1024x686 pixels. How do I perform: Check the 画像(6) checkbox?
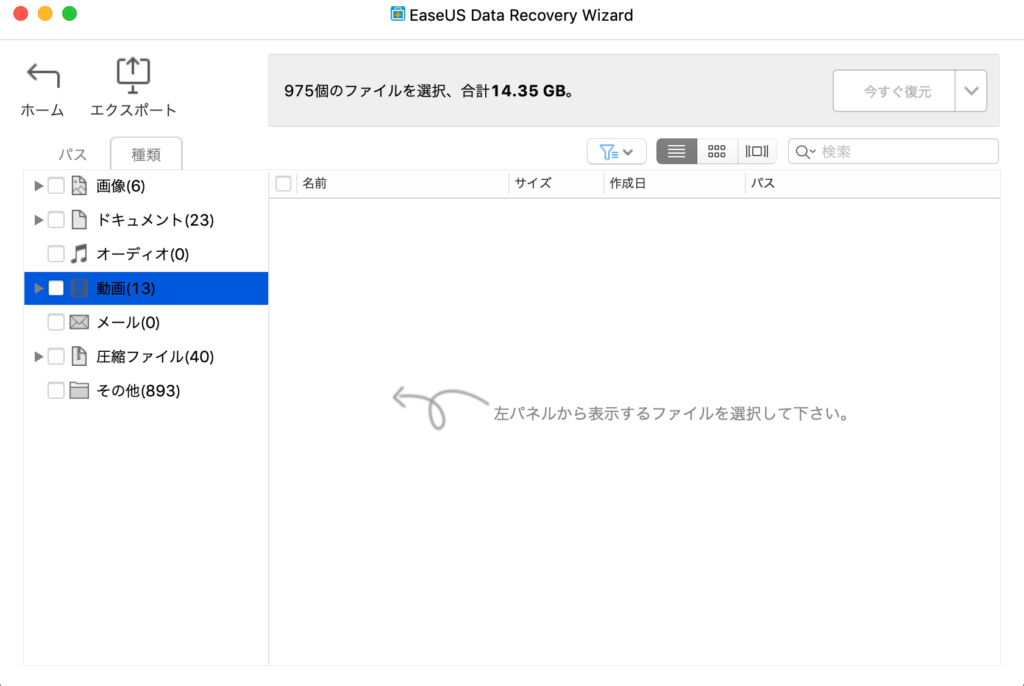tap(56, 186)
